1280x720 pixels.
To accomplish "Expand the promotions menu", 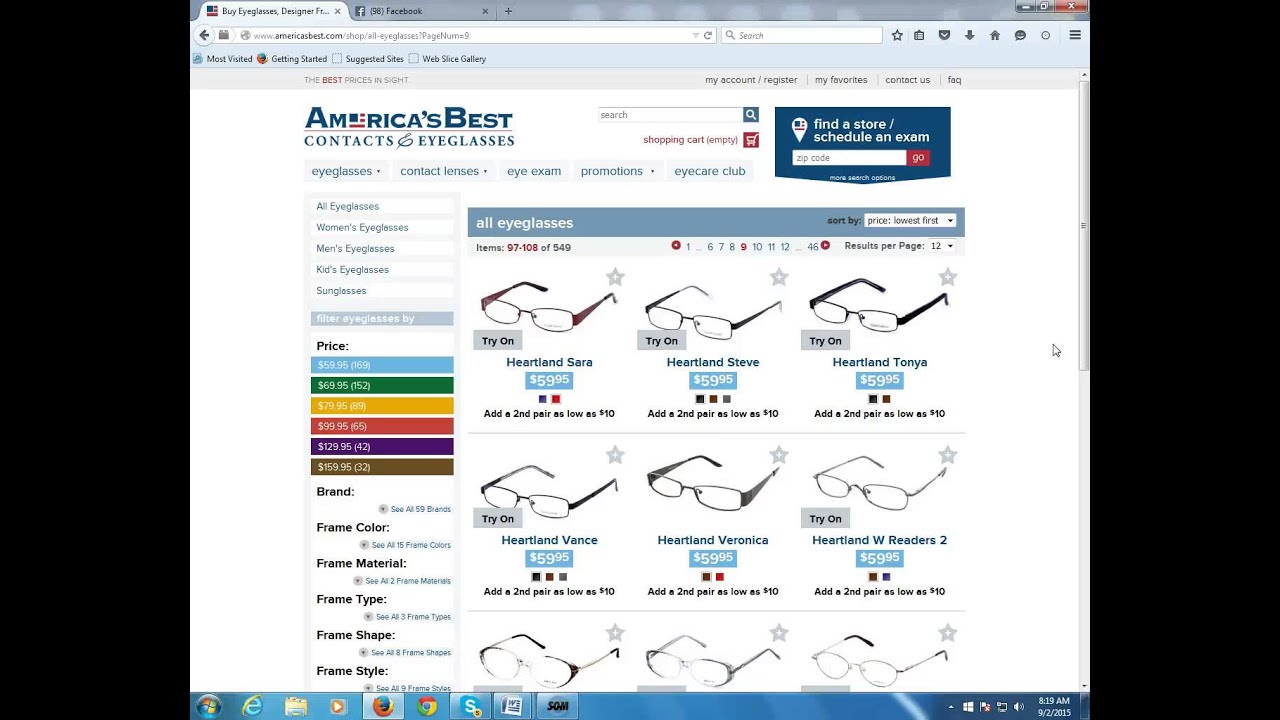I will click(617, 171).
